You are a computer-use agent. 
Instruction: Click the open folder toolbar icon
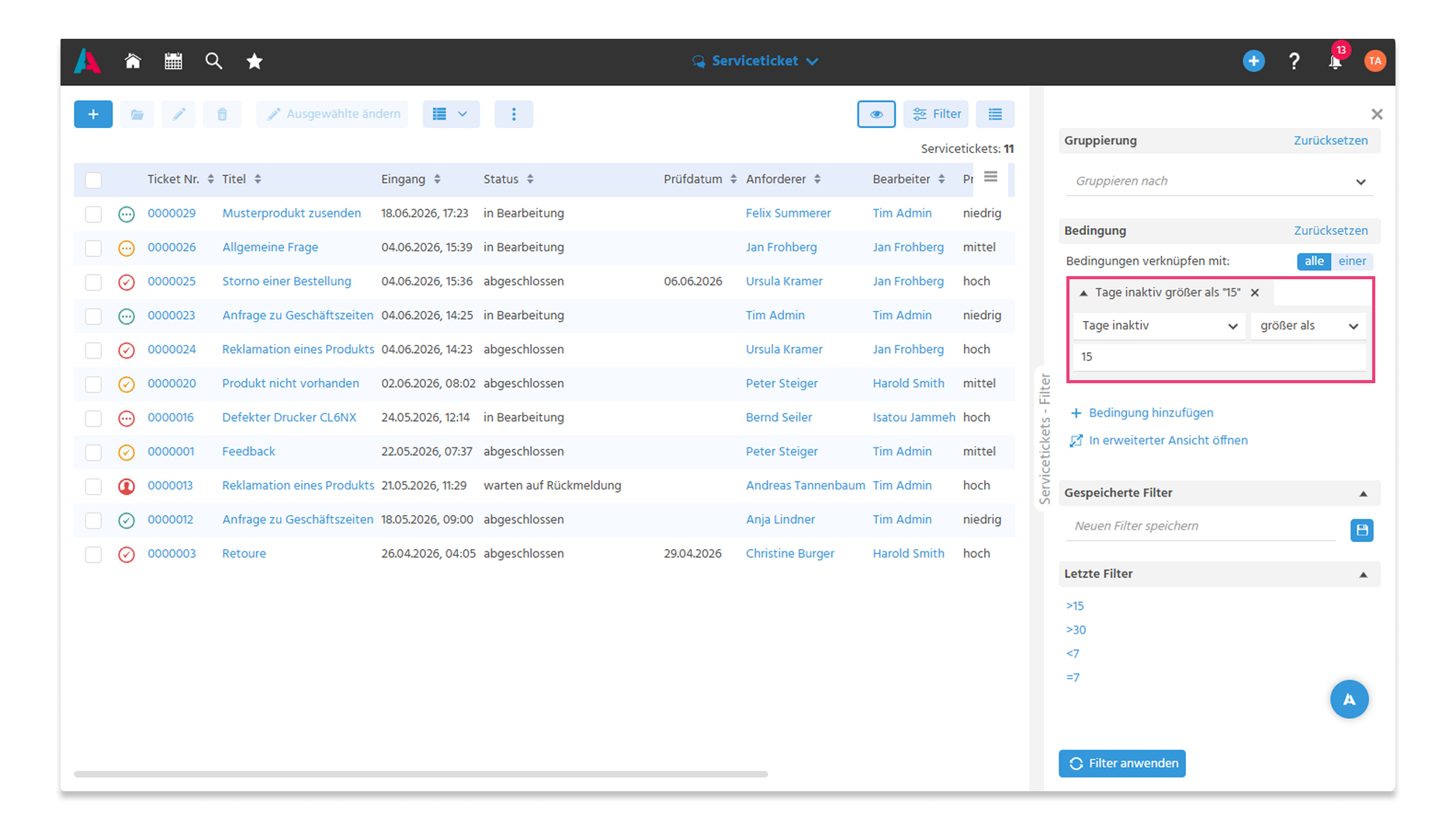pyautogui.click(x=137, y=114)
